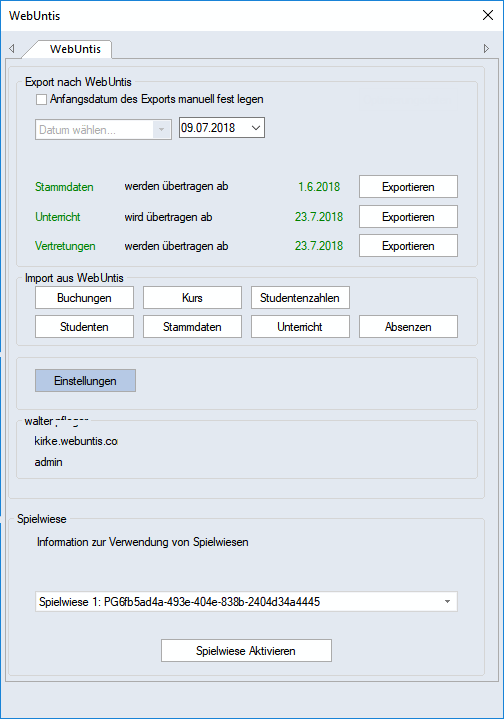Import Buchungen from WebUntis

84,298
